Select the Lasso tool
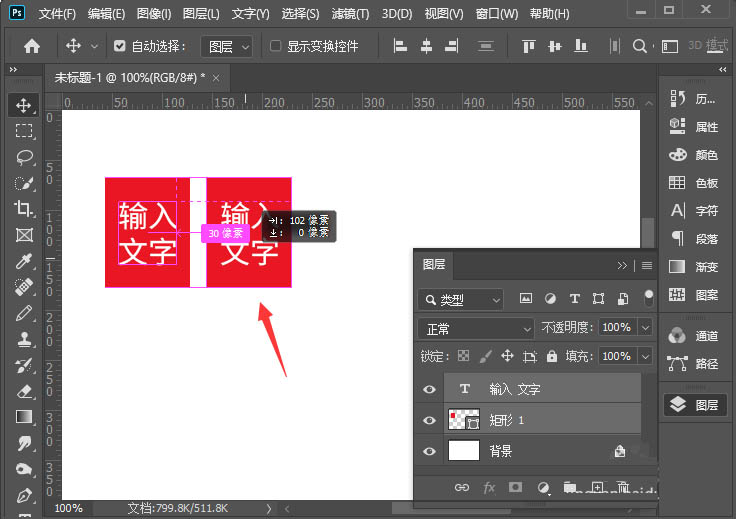 [24, 157]
